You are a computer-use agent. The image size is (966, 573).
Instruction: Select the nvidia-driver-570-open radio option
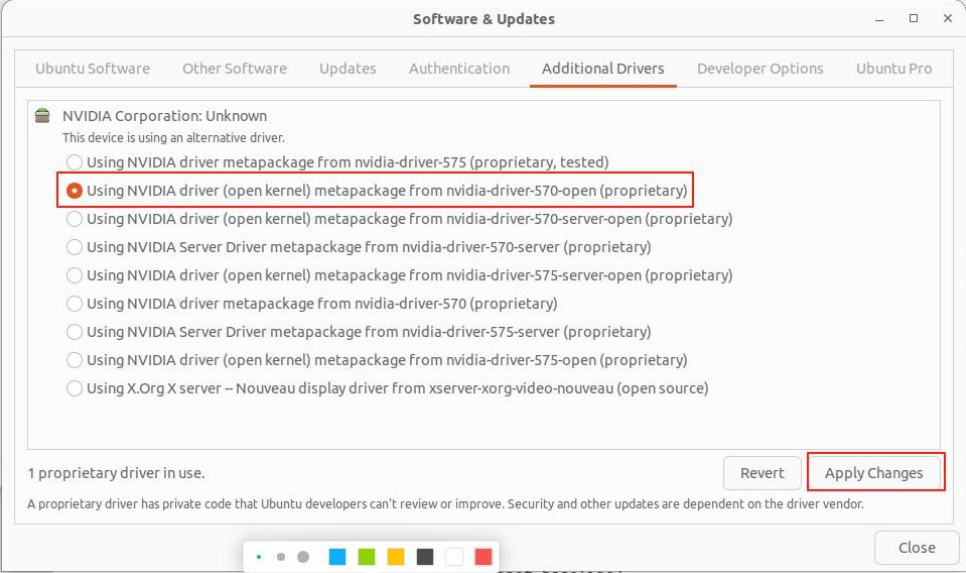click(x=75, y=190)
